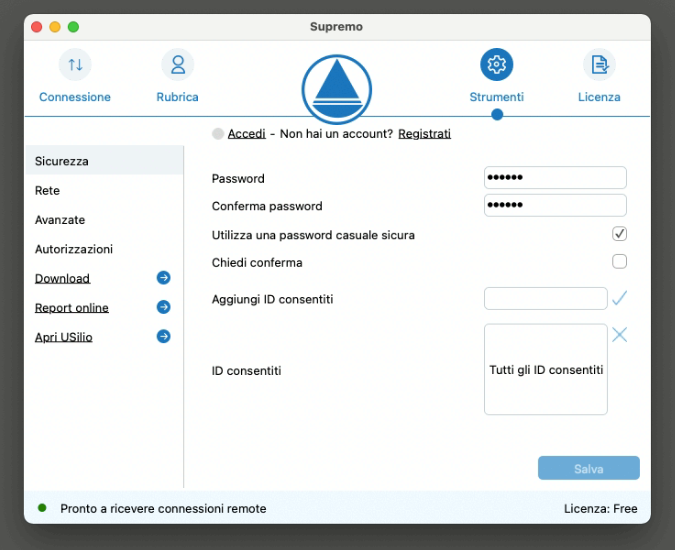Click Pronto a ricevere connessioni remote text
This screenshot has height=550, width=675.
tap(163, 509)
